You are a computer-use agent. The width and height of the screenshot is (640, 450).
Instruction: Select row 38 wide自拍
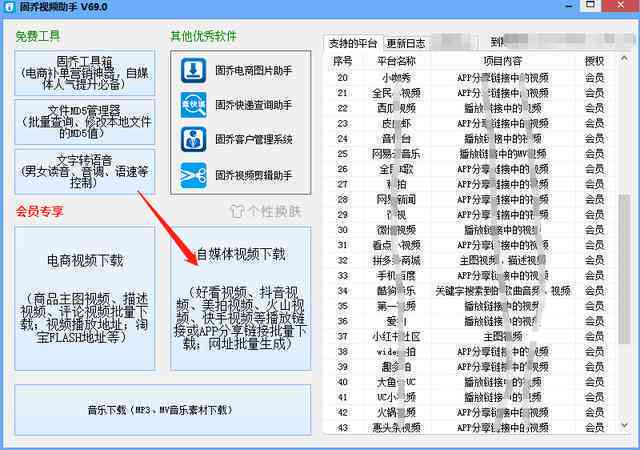tap(469, 352)
